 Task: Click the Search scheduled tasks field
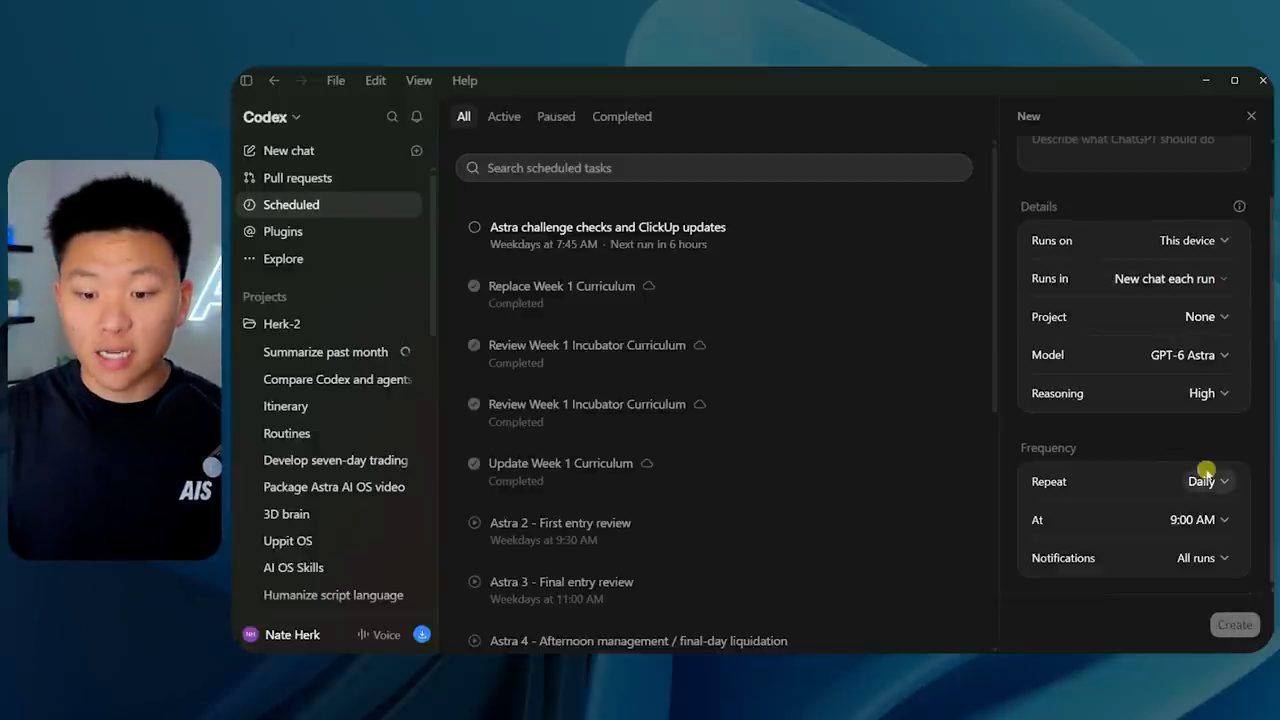point(714,168)
